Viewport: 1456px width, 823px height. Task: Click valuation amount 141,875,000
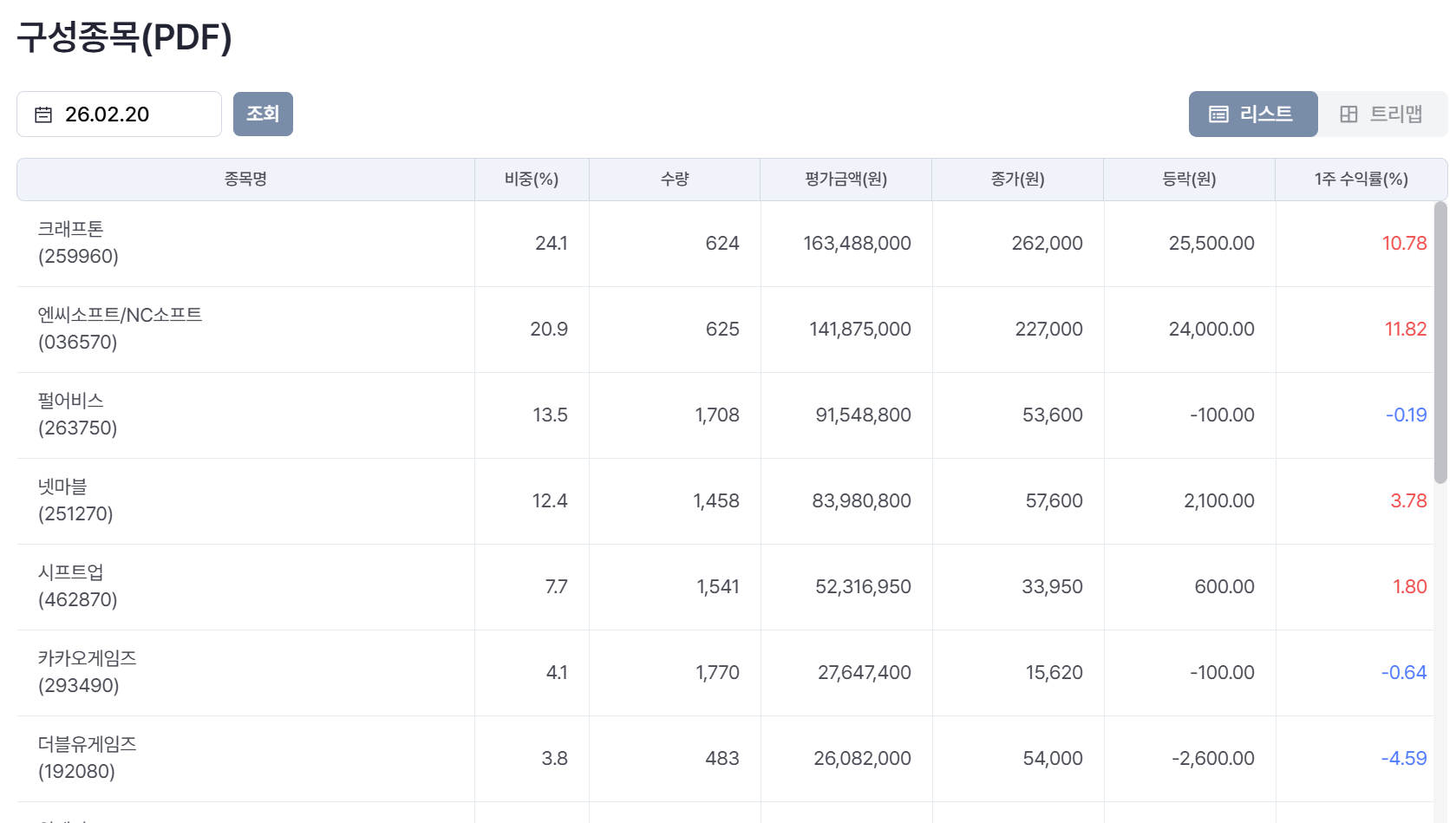pyautogui.click(x=860, y=329)
